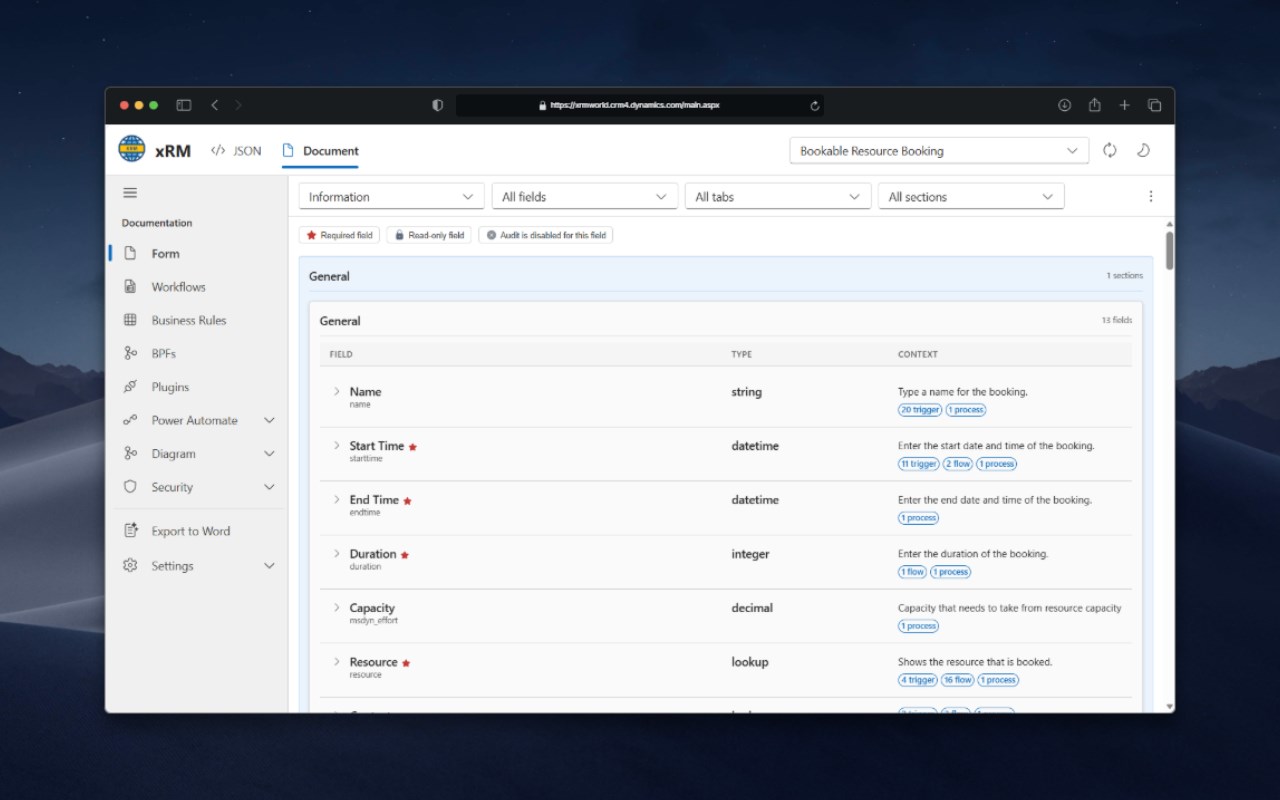Open the browser downloads icon
Screen dimensions: 1280x800
(1065, 105)
